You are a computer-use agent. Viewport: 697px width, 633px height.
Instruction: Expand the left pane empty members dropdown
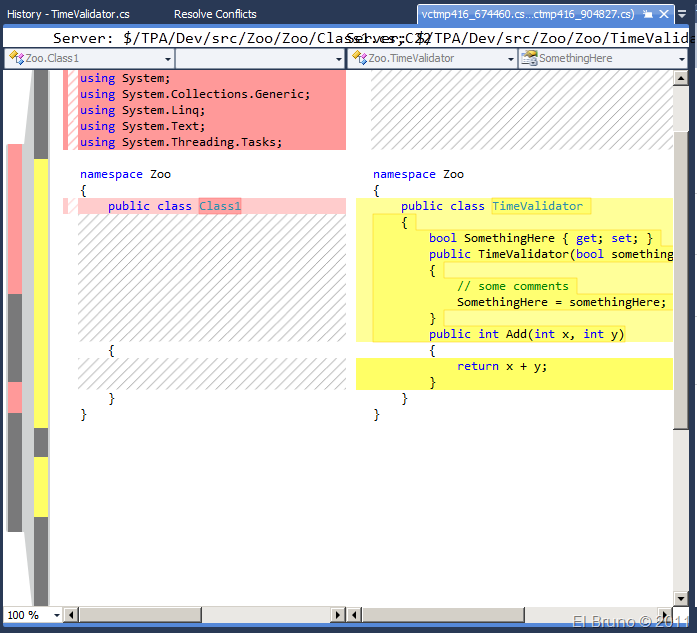(339, 59)
